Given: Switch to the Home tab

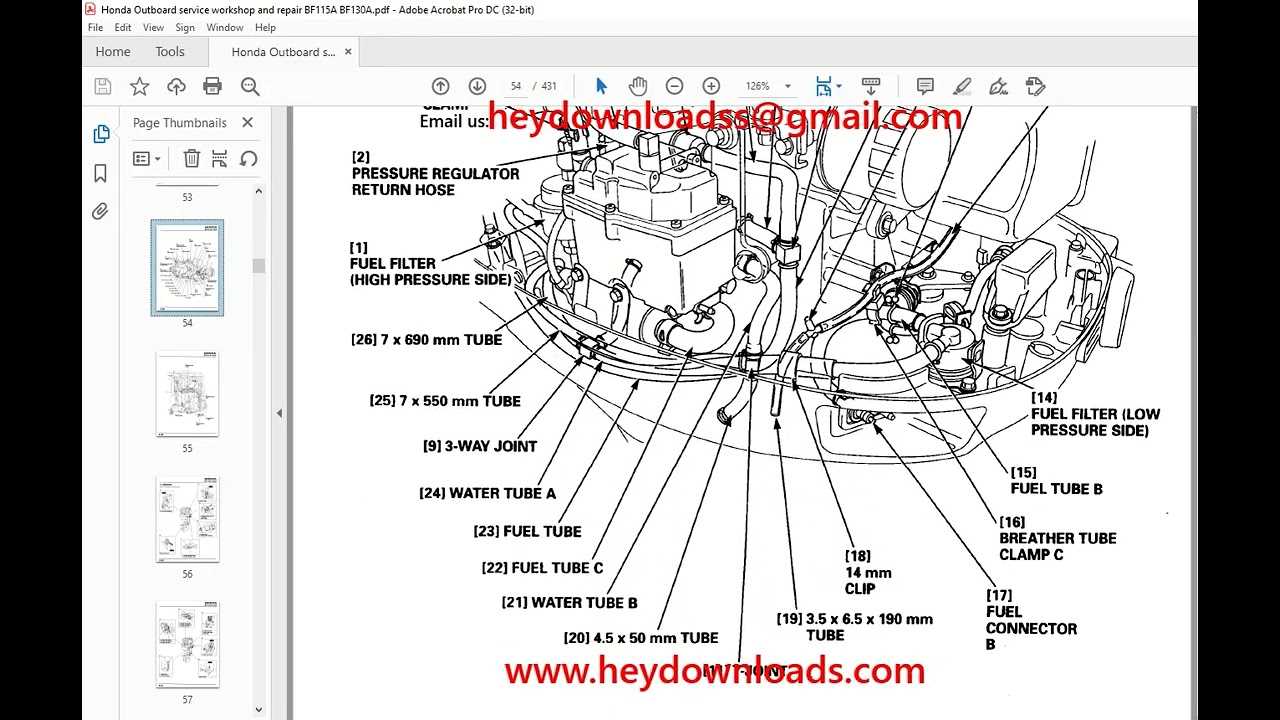Looking at the screenshot, I should 113,52.
